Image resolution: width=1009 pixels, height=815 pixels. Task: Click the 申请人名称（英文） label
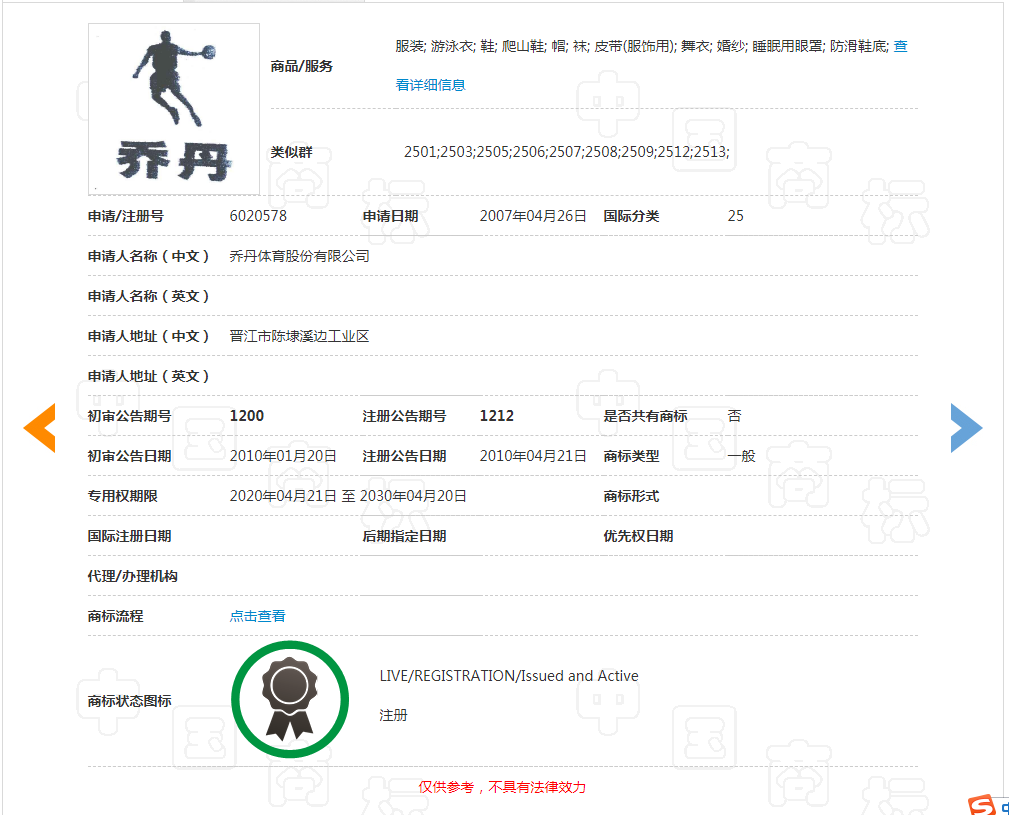149,296
